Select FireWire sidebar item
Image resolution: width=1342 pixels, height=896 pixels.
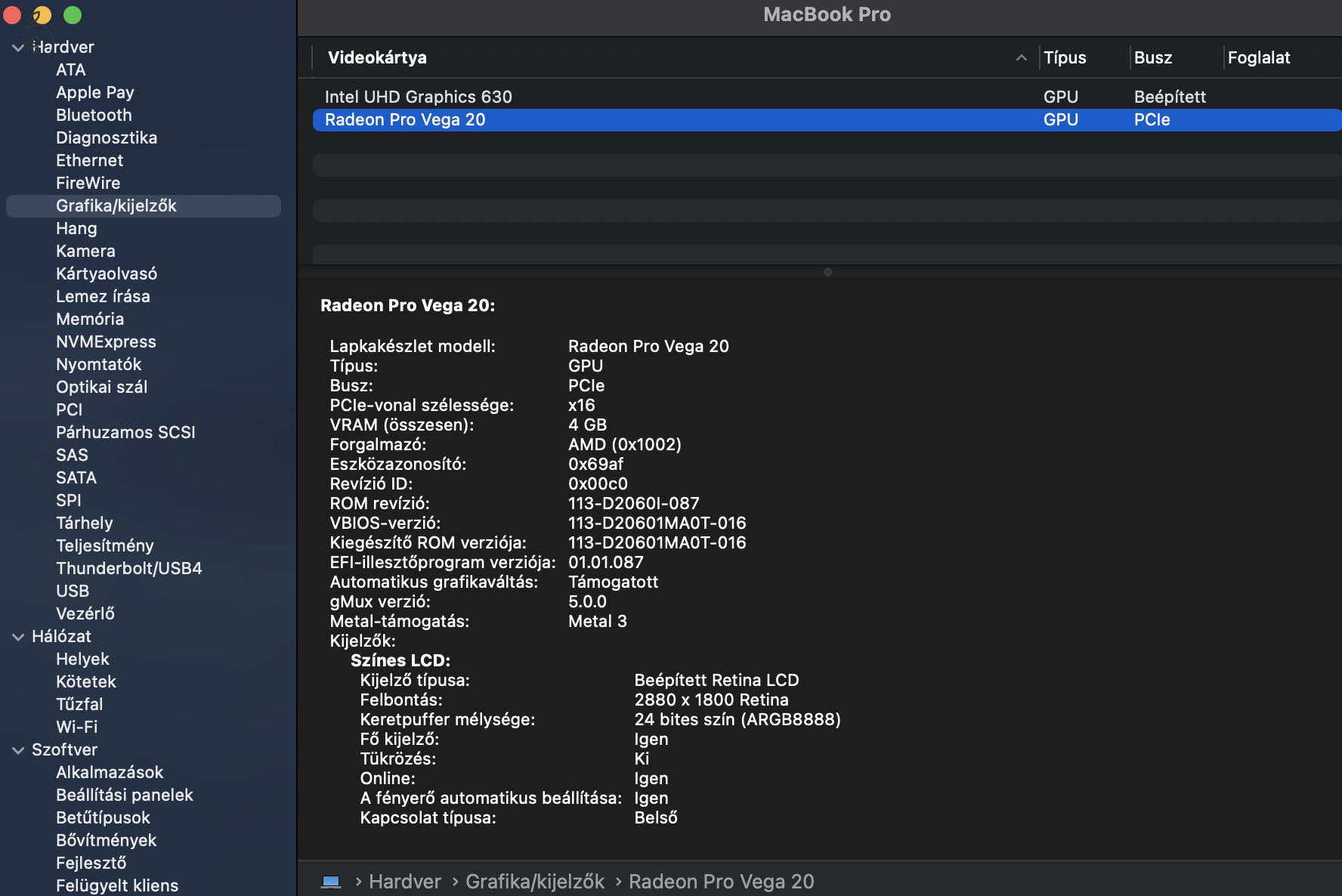coord(88,183)
